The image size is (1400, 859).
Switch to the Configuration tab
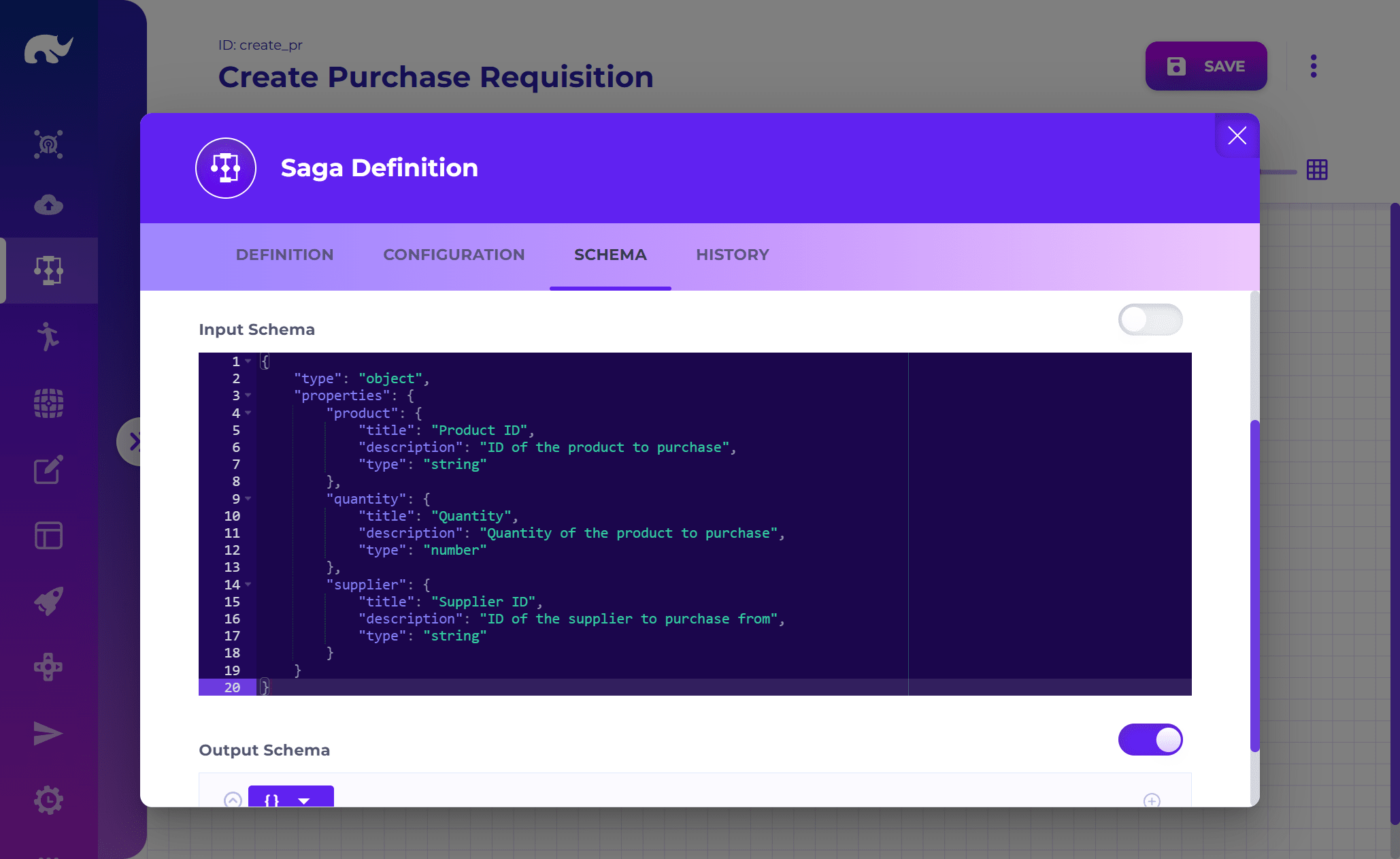(454, 255)
